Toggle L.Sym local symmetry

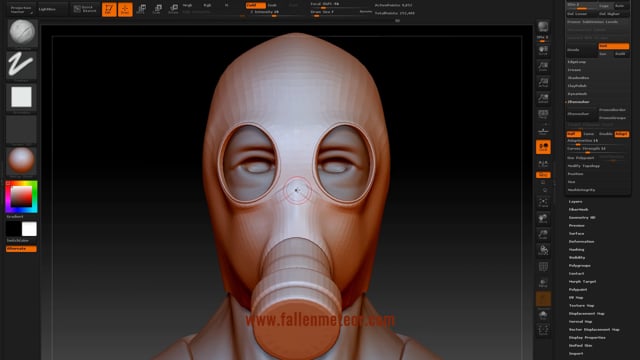543,163
